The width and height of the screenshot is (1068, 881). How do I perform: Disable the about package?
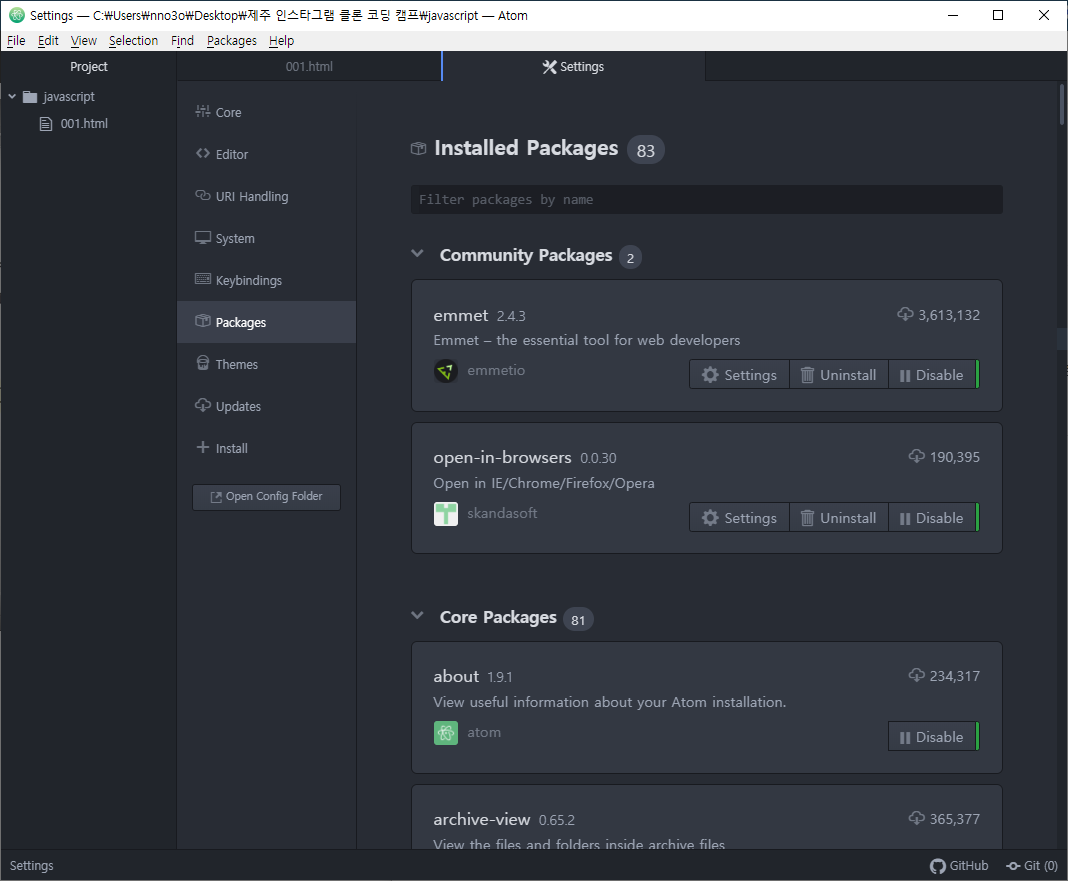(x=932, y=737)
